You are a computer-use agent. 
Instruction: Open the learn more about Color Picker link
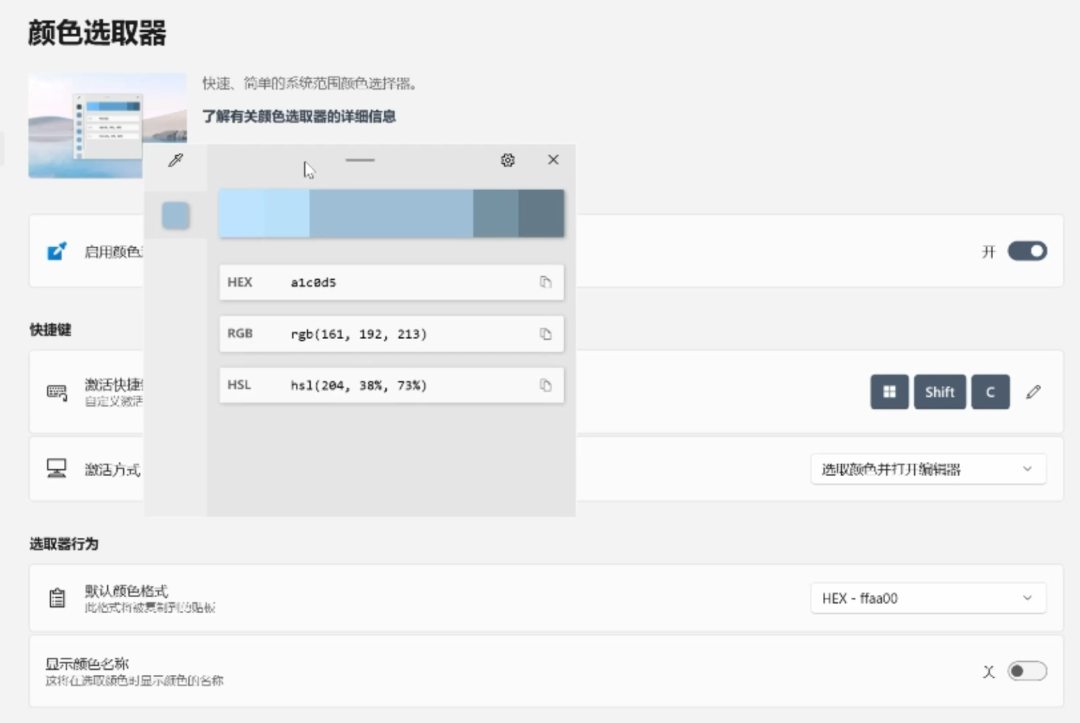click(x=299, y=116)
